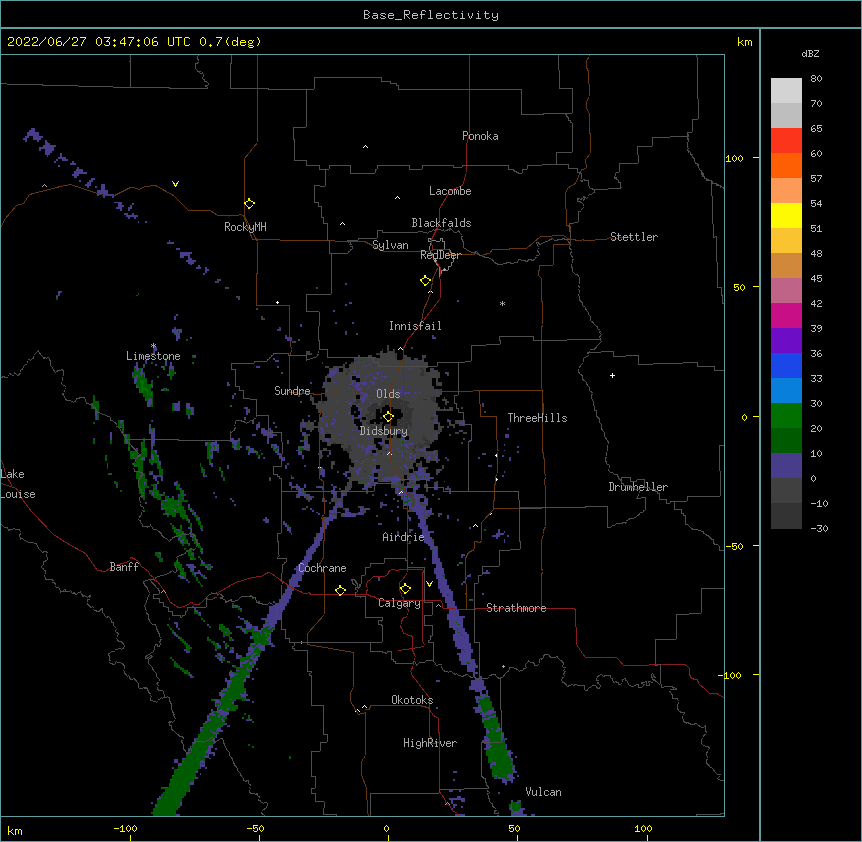Select the Olds label
862x842 pixels.
pyautogui.click(x=388, y=394)
